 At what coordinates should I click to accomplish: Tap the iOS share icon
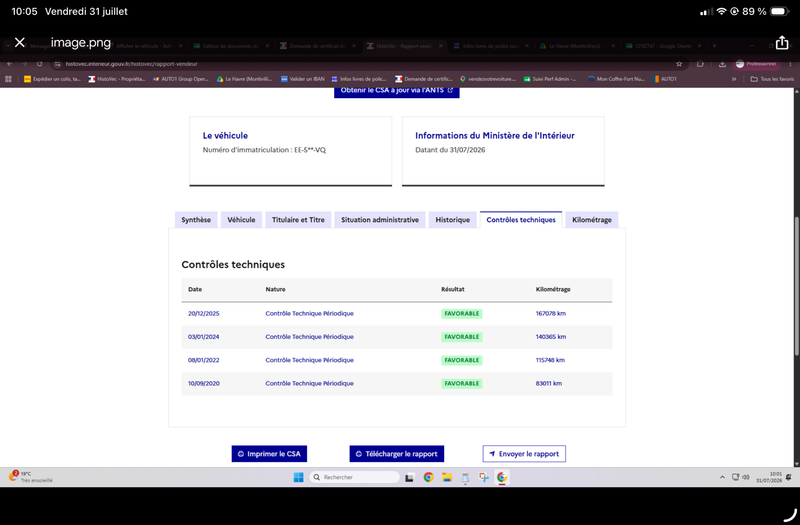point(782,42)
